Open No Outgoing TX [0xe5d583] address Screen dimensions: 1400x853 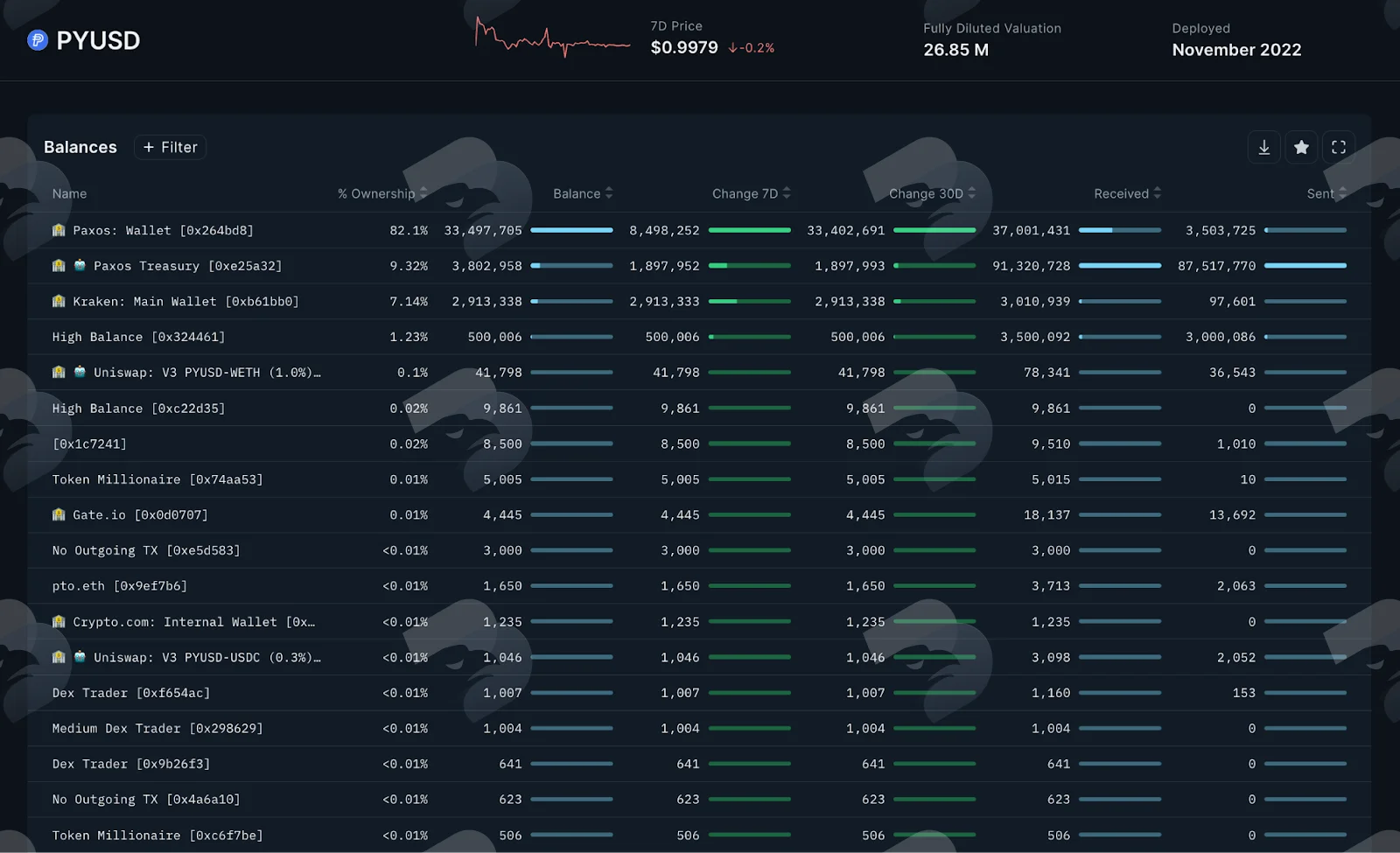pos(146,550)
